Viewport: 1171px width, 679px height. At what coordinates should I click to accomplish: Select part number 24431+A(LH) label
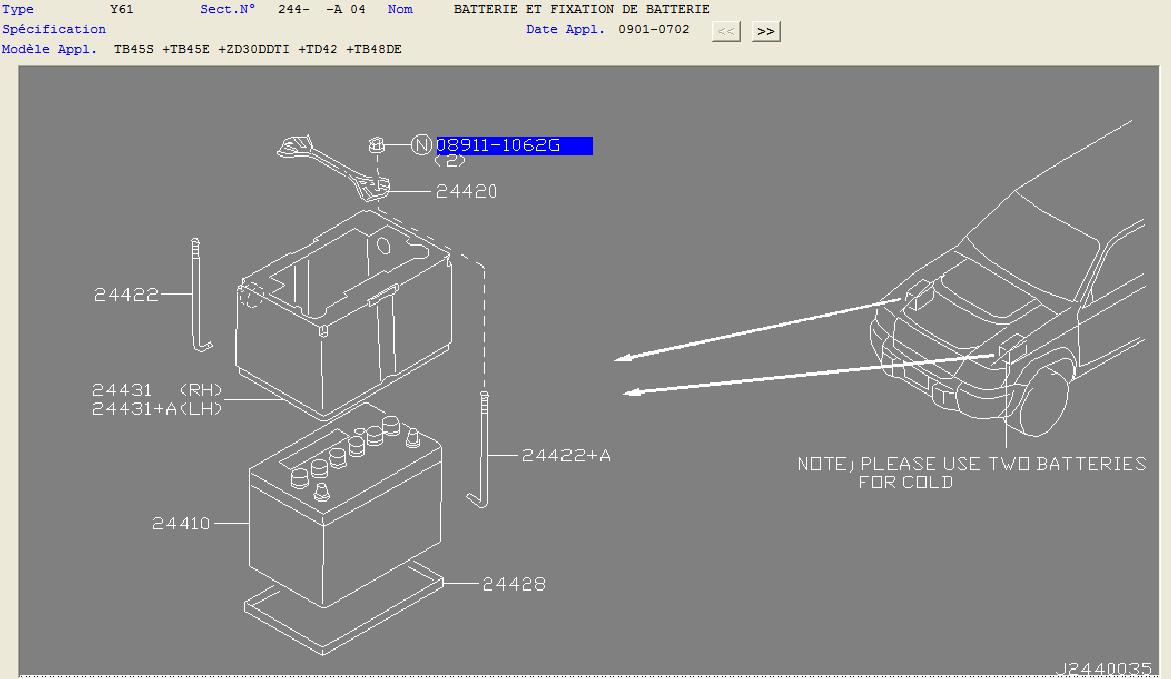(157, 409)
